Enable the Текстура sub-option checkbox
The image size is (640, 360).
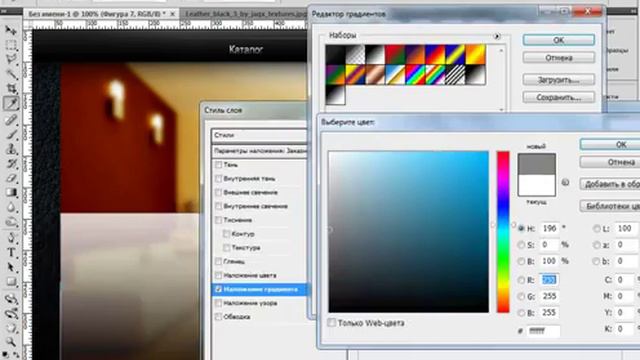(x=227, y=248)
